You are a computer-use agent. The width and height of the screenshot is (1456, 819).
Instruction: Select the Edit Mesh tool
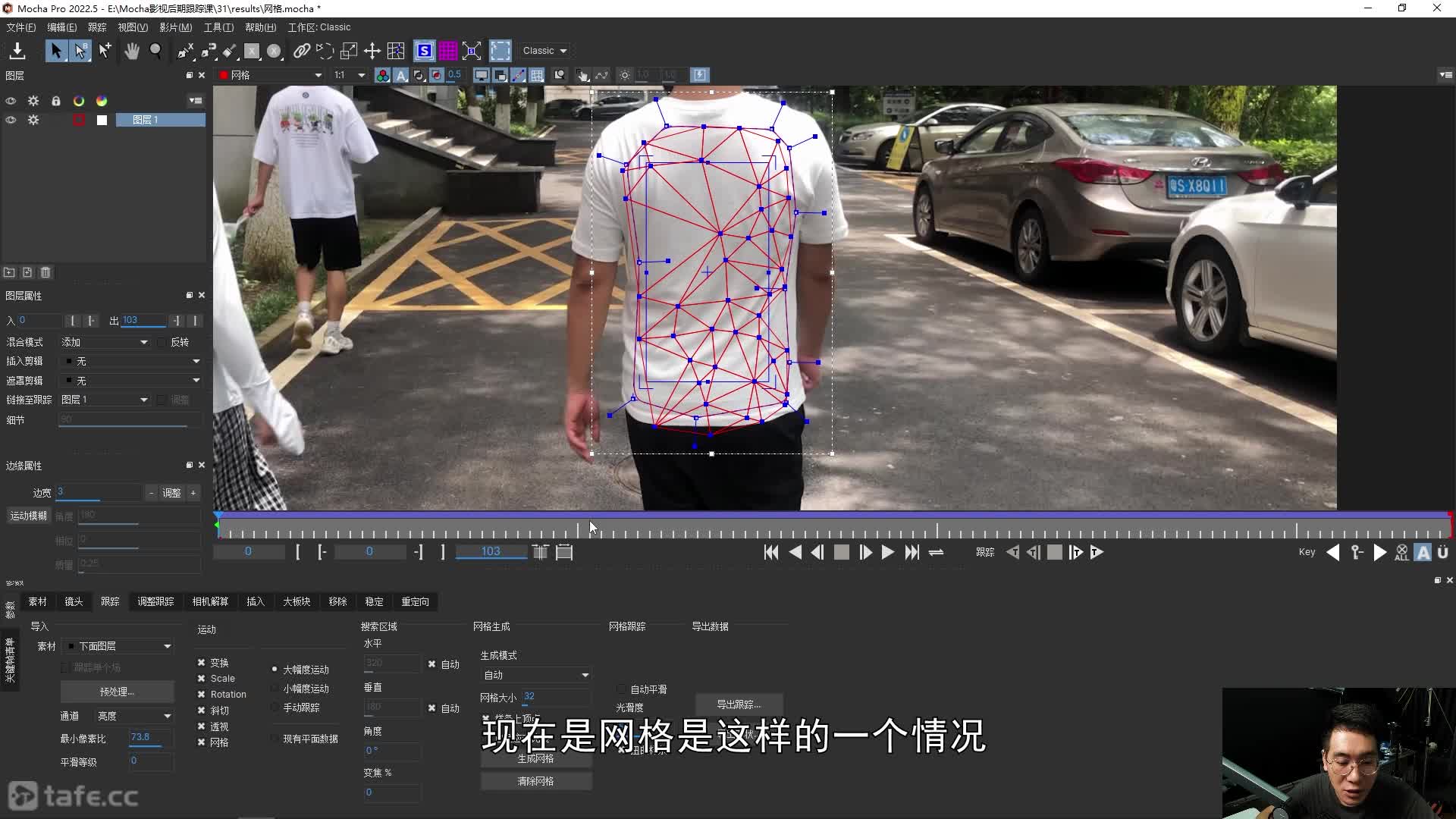pos(395,51)
